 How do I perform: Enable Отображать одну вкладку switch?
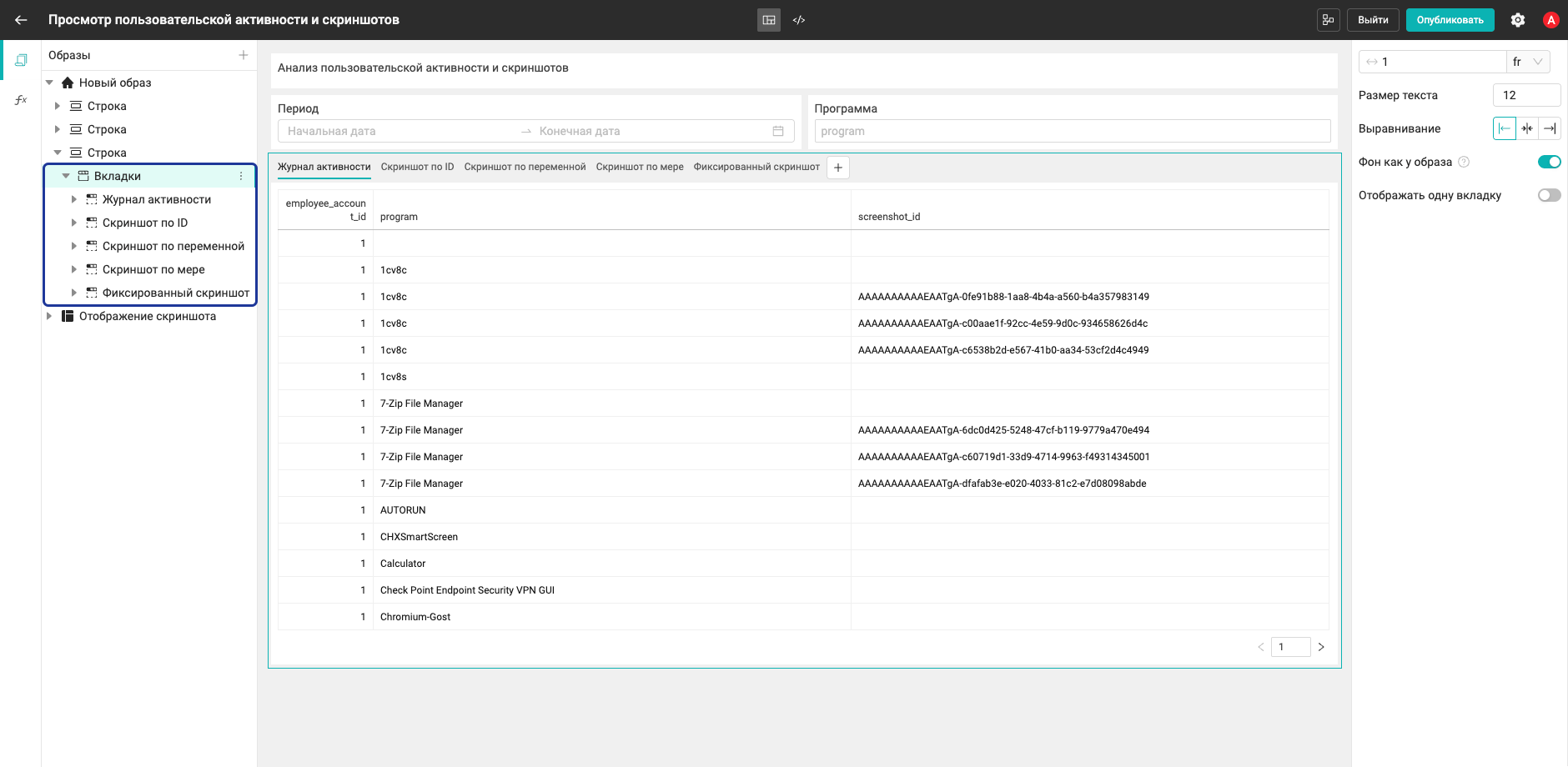[x=1549, y=195]
